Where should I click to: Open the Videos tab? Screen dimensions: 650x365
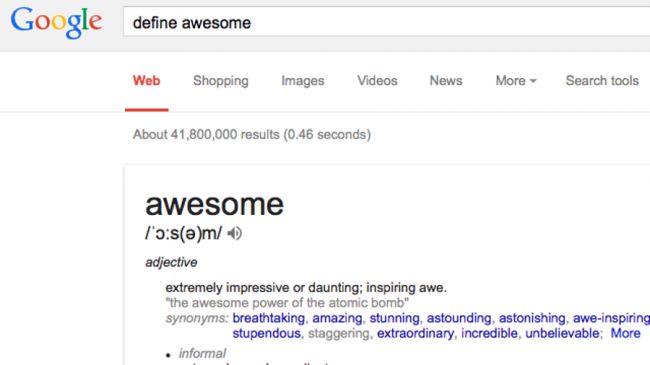point(377,80)
